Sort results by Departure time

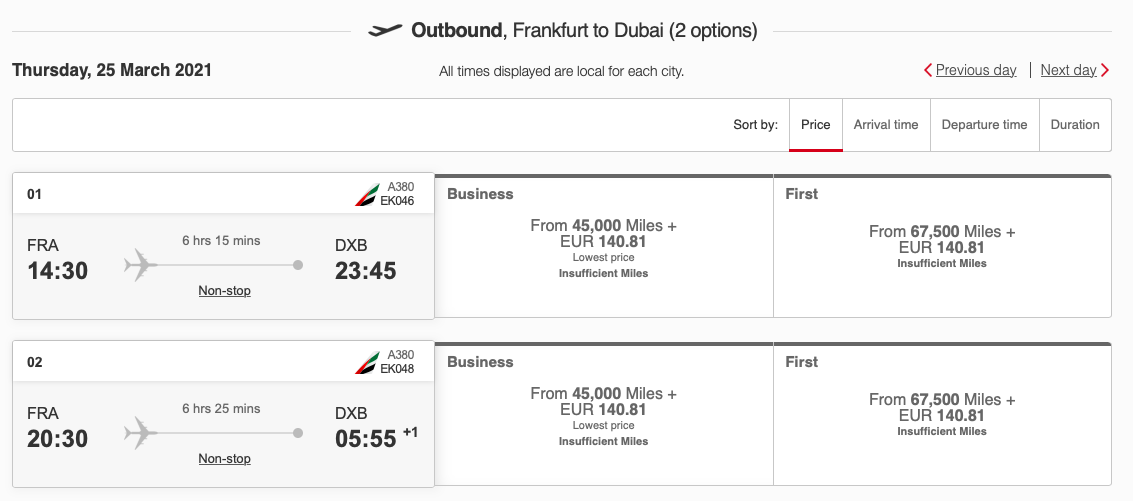984,125
